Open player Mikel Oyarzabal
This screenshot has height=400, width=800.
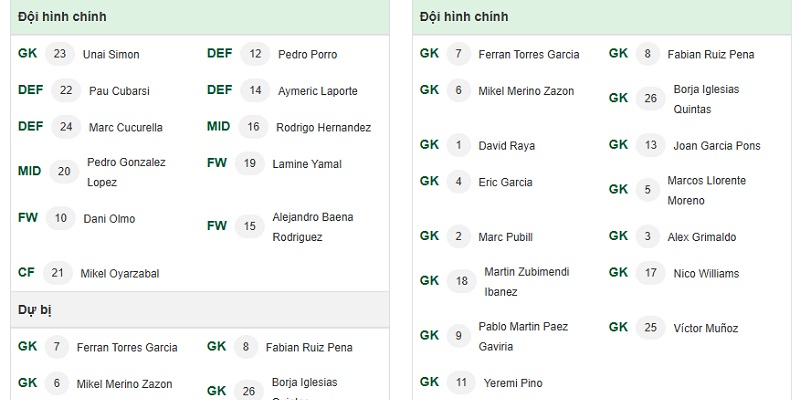click(x=120, y=273)
